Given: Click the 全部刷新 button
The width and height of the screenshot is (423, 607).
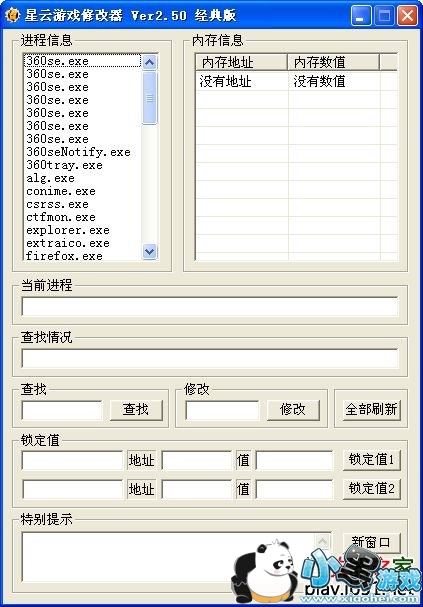Looking at the screenshot, I should (x=371, y=410).
